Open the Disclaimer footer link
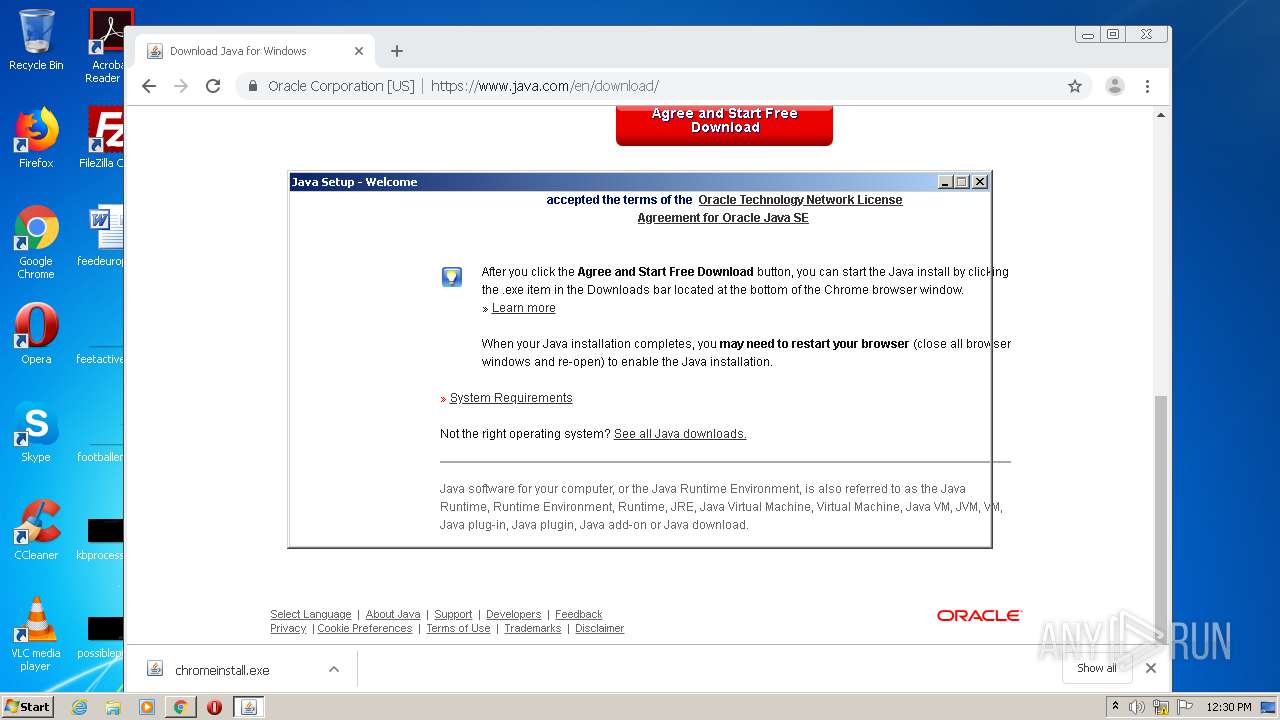 (x=599, y=628)
